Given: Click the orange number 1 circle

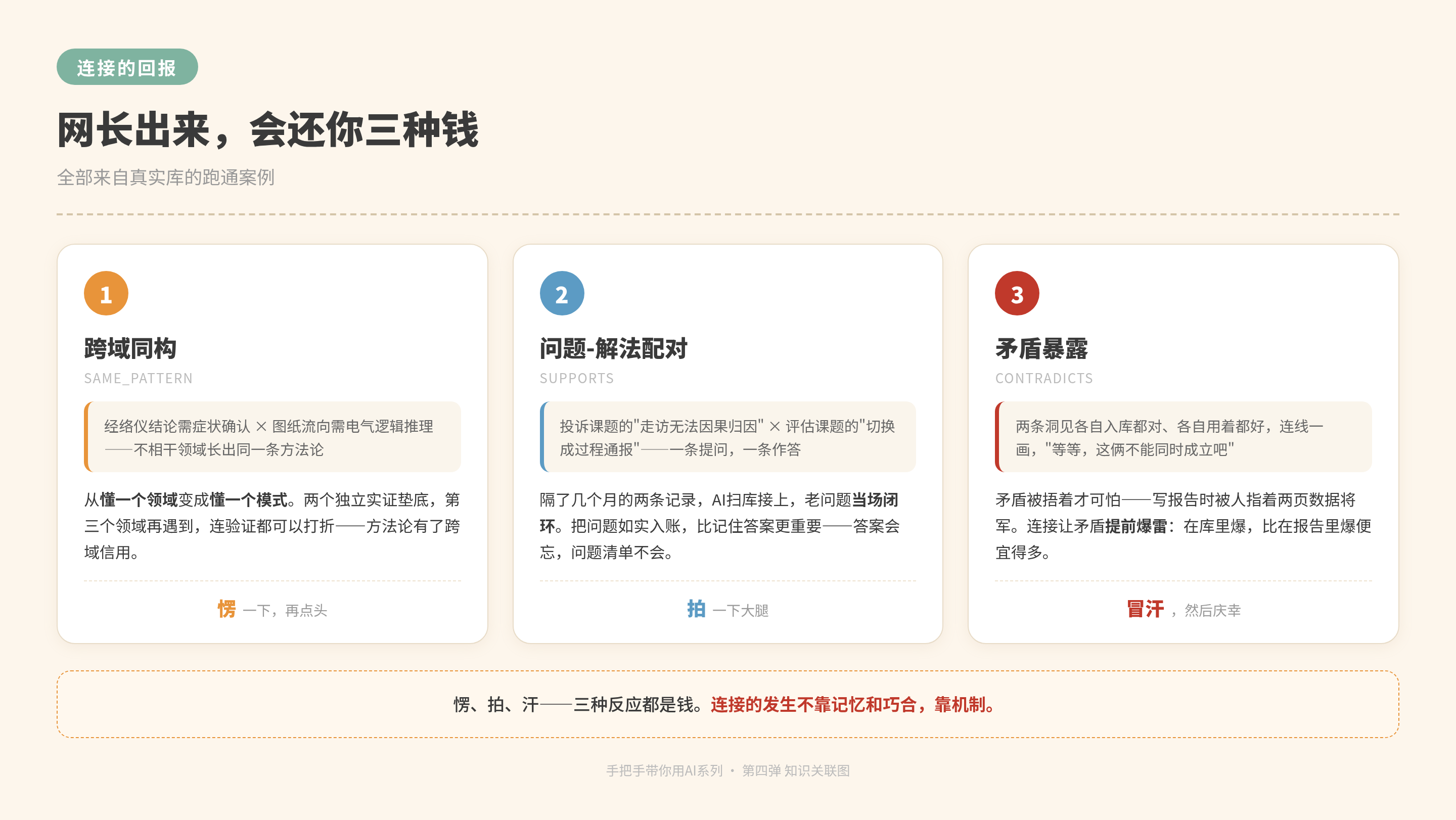Looking at the screenshot, I should click(106, 293).
